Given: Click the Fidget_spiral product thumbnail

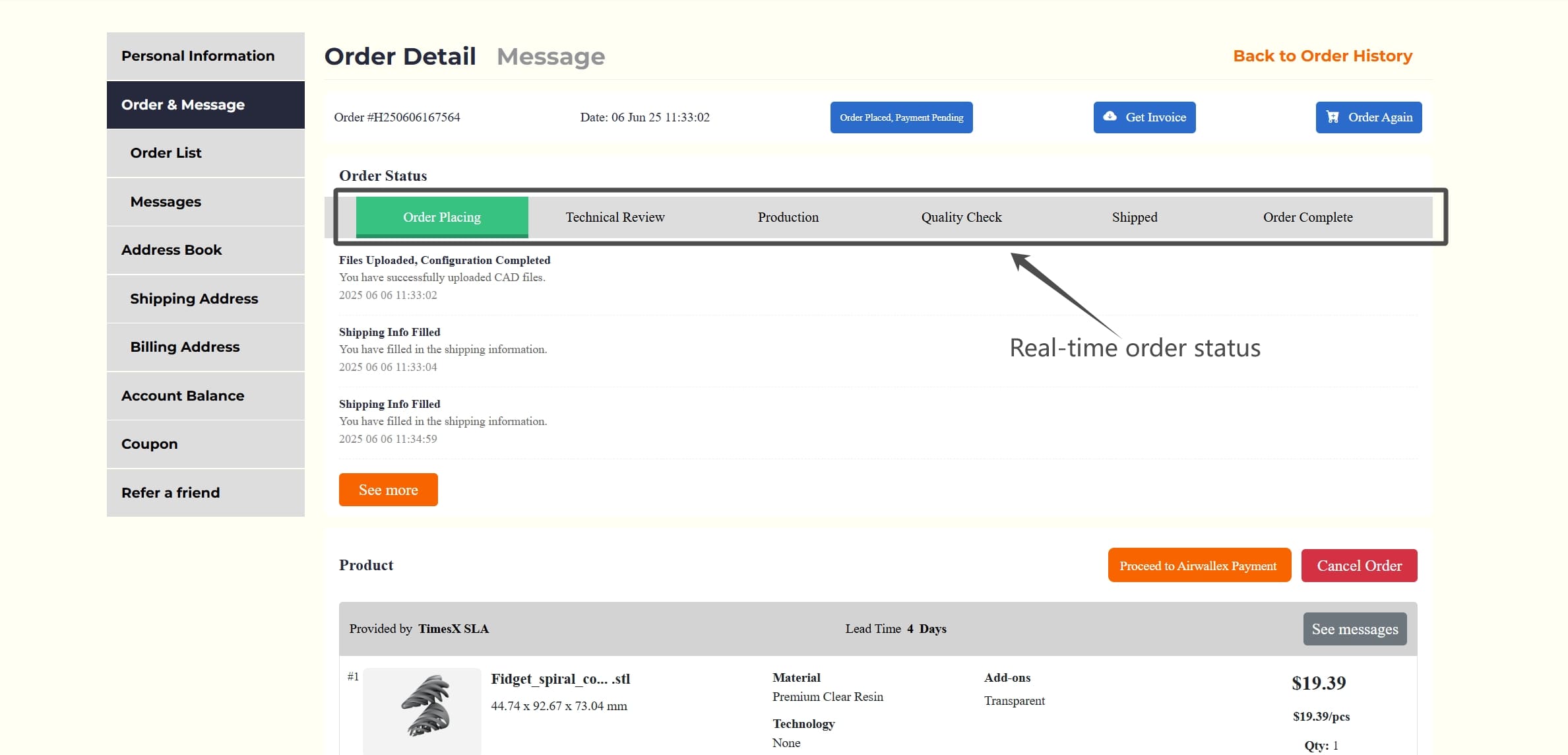Looking at the screenshot, I should [422, 711].
